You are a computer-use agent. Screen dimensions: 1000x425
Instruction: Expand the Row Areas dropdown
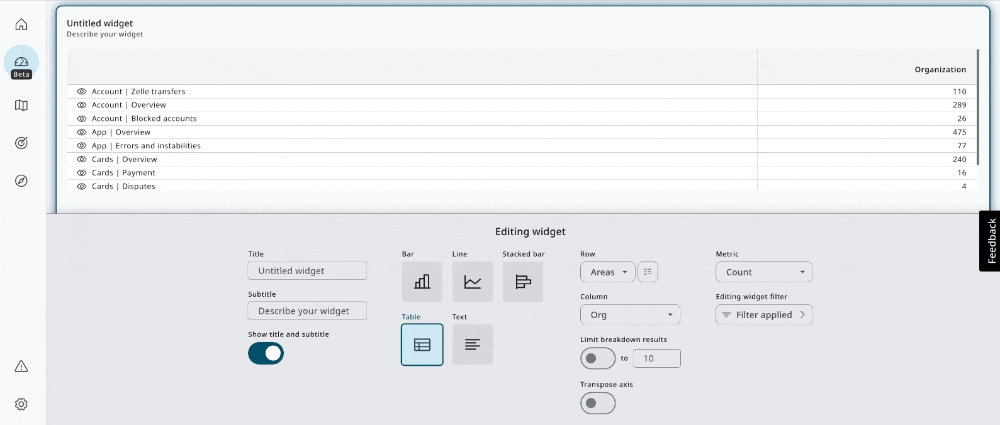click(607, 271)
